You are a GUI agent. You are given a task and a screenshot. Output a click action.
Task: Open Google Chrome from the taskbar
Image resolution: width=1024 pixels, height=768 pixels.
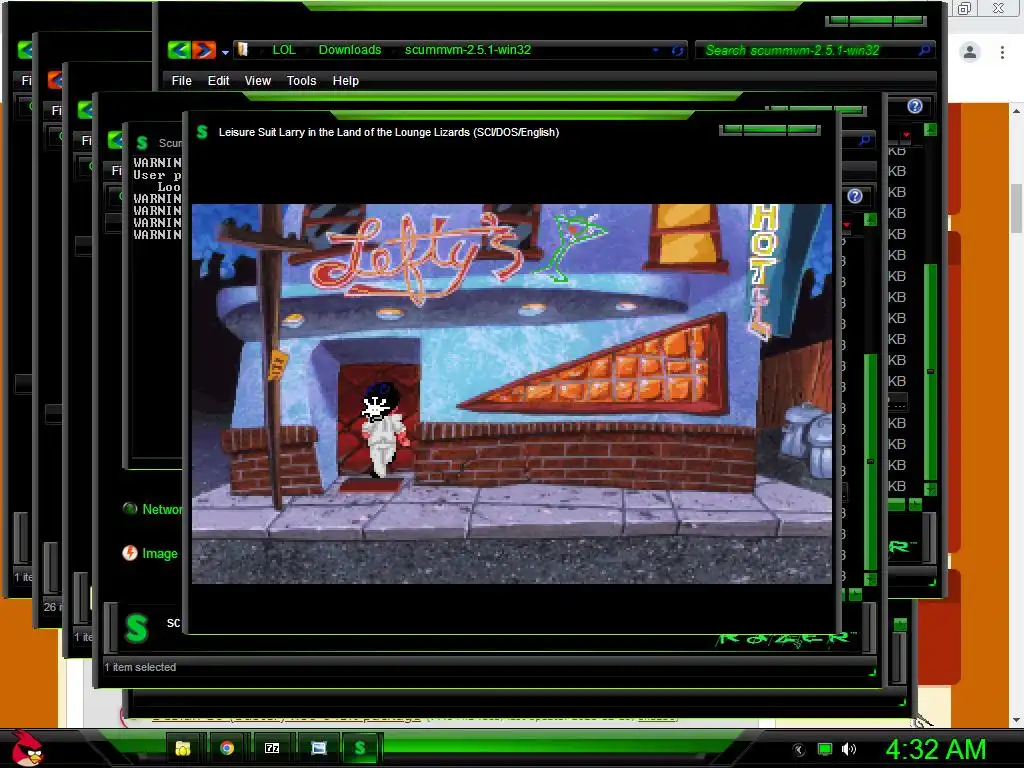point(227,748)
